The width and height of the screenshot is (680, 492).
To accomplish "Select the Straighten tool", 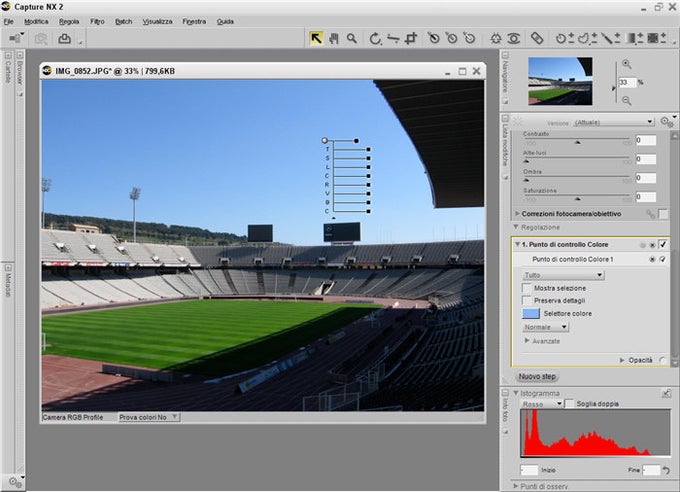I will pyautogui.click(x=393, y=39).
